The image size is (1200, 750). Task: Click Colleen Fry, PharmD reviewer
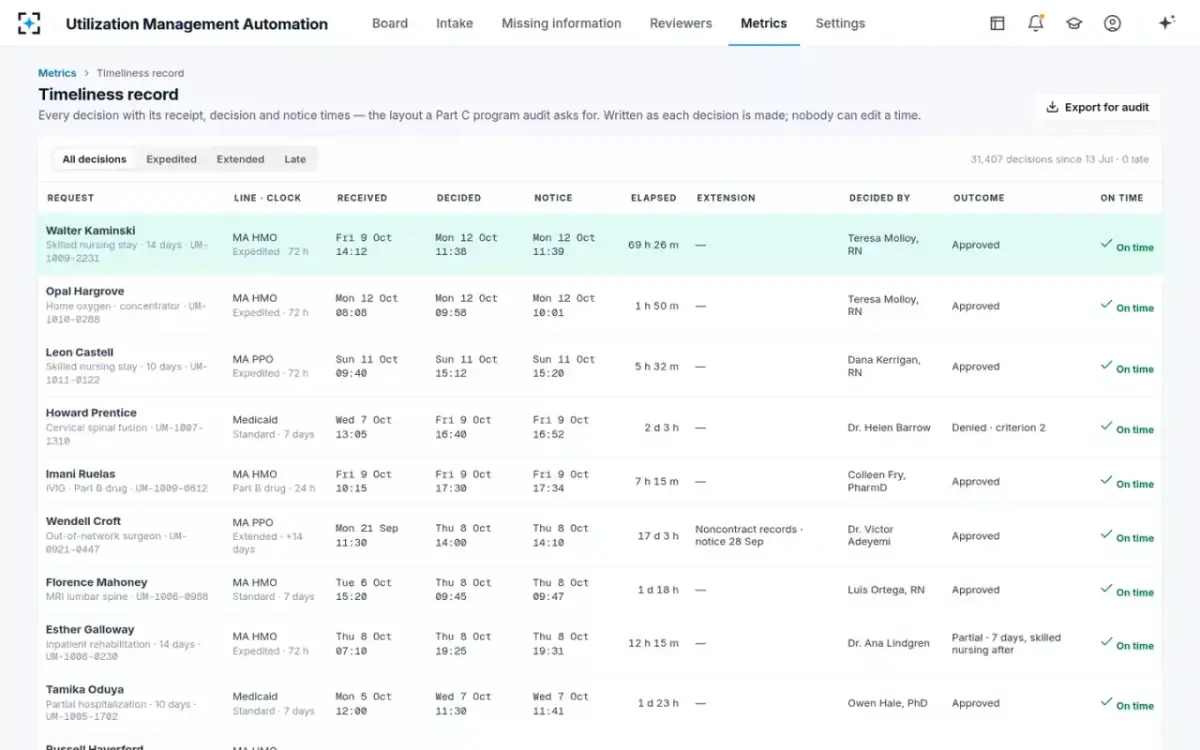[877, 481]
